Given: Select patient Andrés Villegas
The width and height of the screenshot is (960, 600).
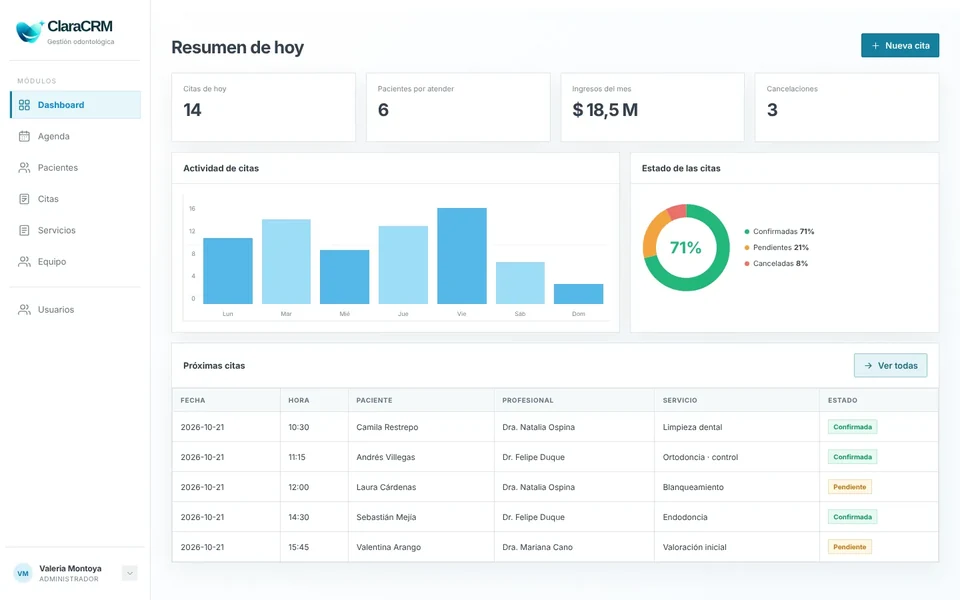Looking at the screenshot, I should point(386,457).
